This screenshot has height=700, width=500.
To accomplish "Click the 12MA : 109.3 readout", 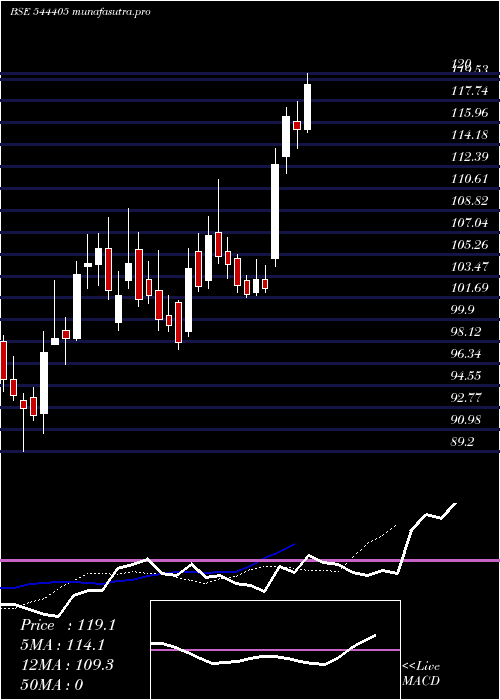I will (x=67, y=665).
